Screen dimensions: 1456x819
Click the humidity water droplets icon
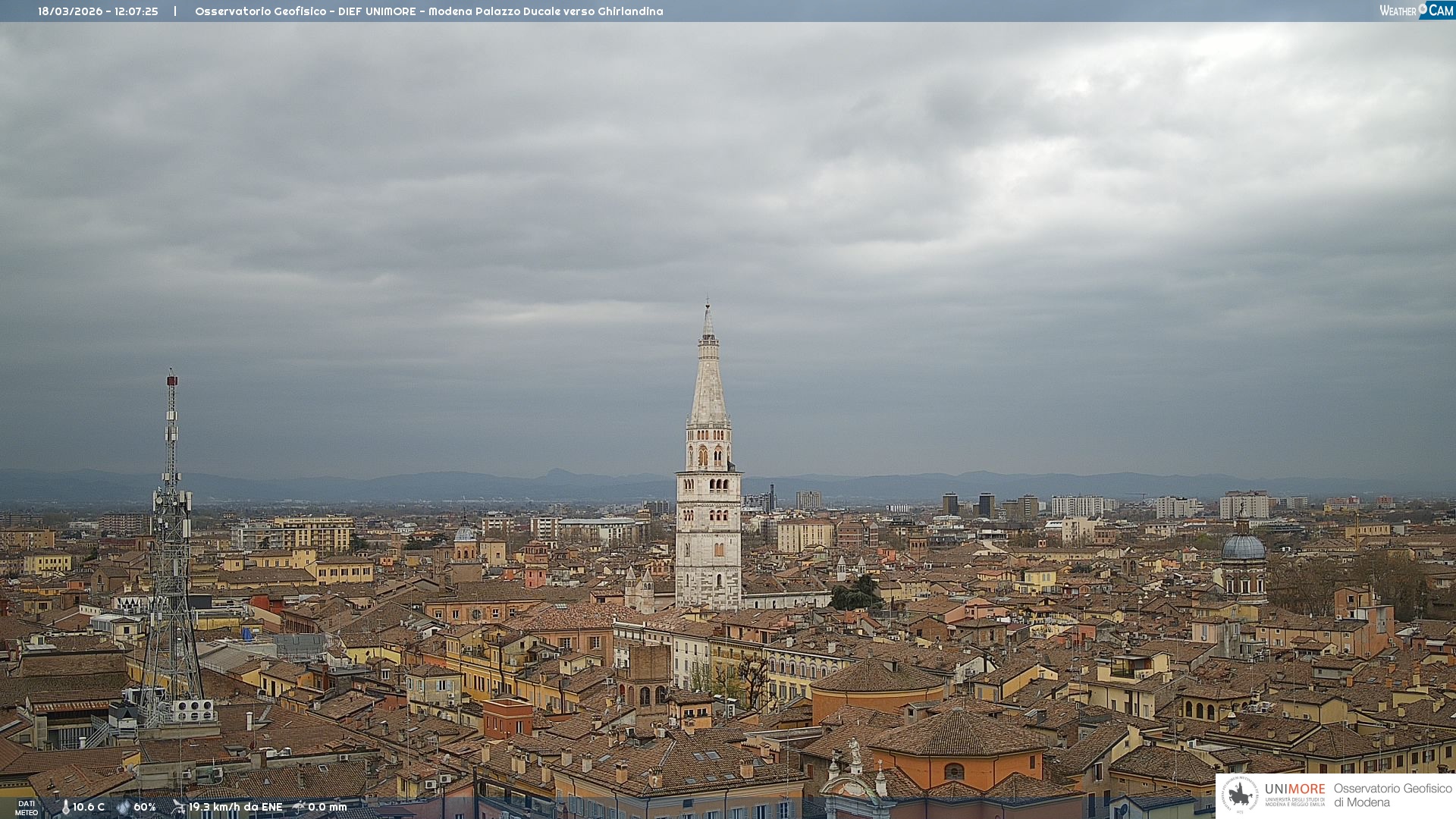(x=123, y=807)
